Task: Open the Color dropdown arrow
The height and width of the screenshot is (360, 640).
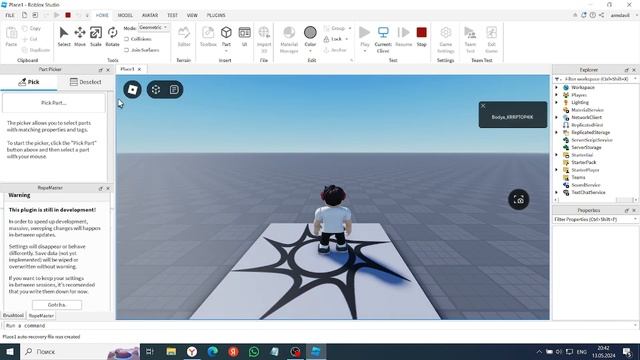Action: pos(310,51)
